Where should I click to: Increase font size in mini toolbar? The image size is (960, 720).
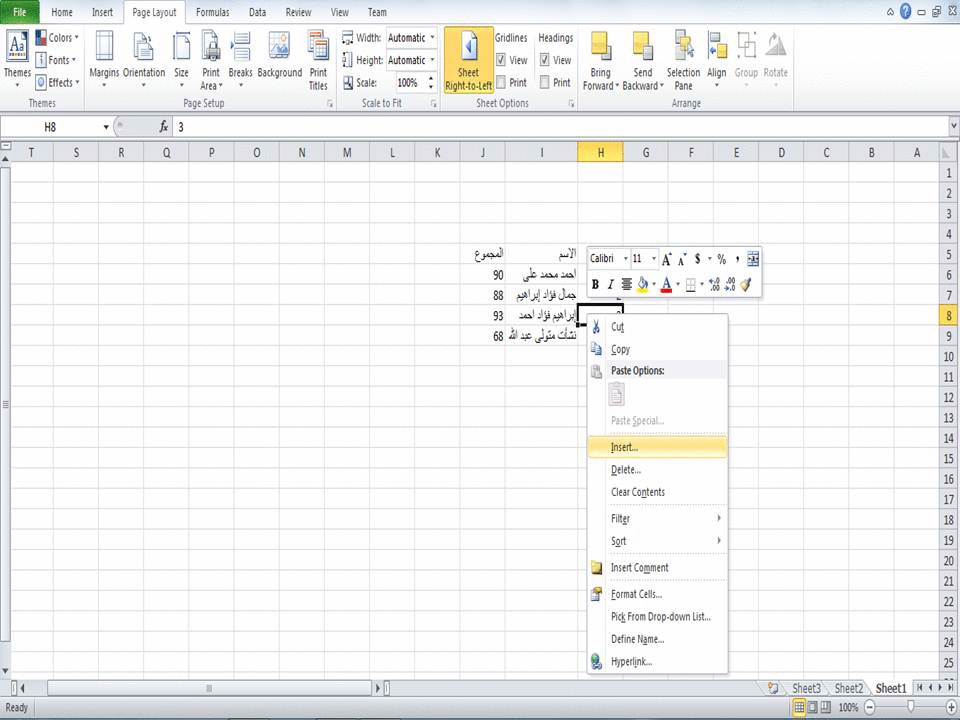667,259
